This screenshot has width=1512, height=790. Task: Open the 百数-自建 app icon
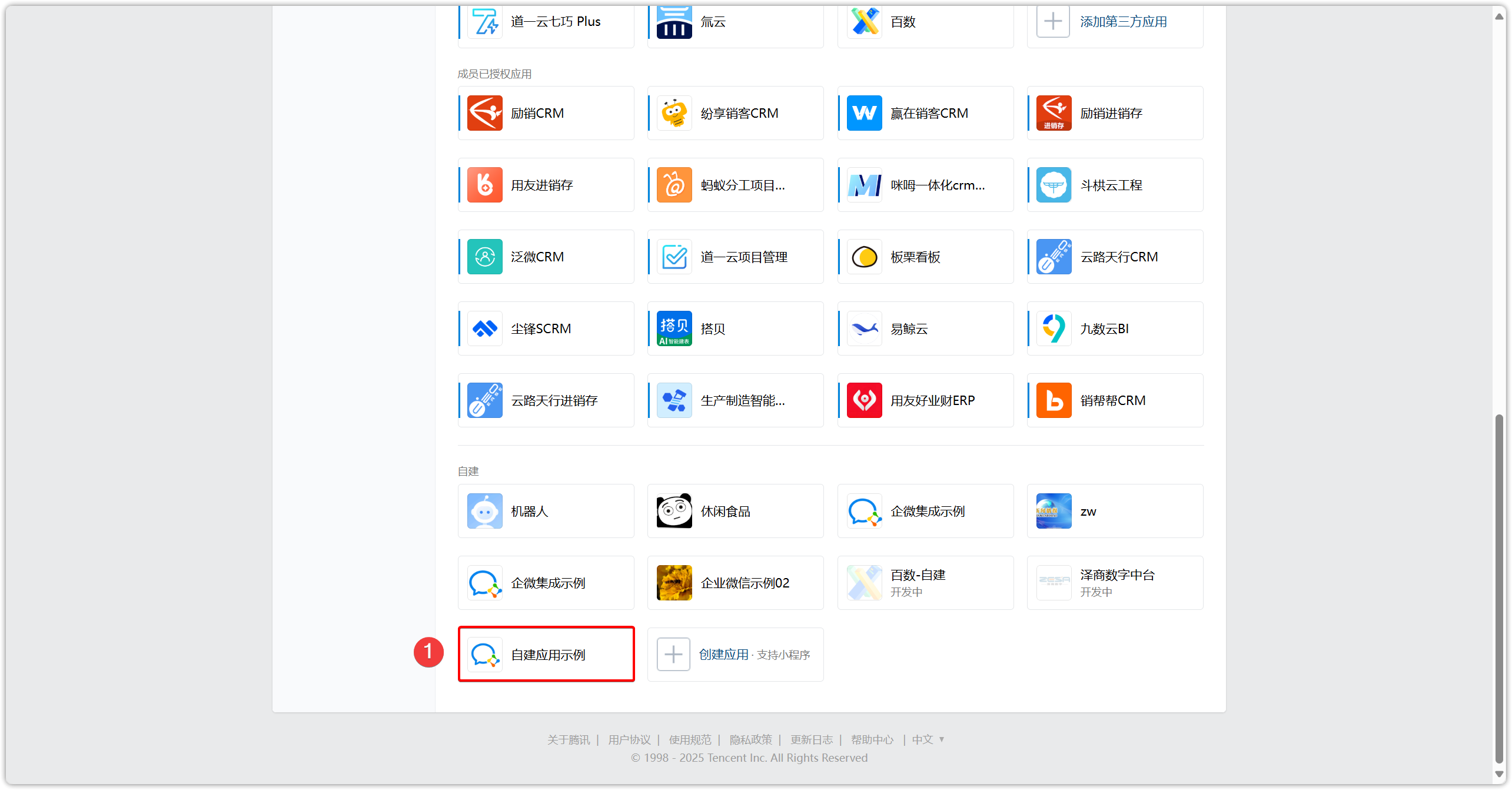point(864,583)
